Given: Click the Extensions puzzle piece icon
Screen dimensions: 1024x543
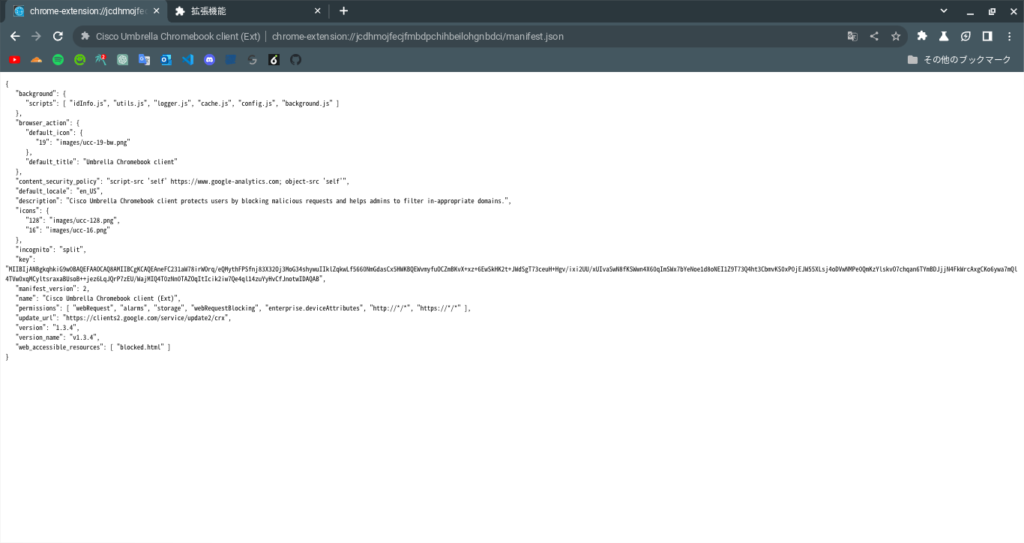Looking at the screenshot, I should pyautogui.click(x=922, y=36).
